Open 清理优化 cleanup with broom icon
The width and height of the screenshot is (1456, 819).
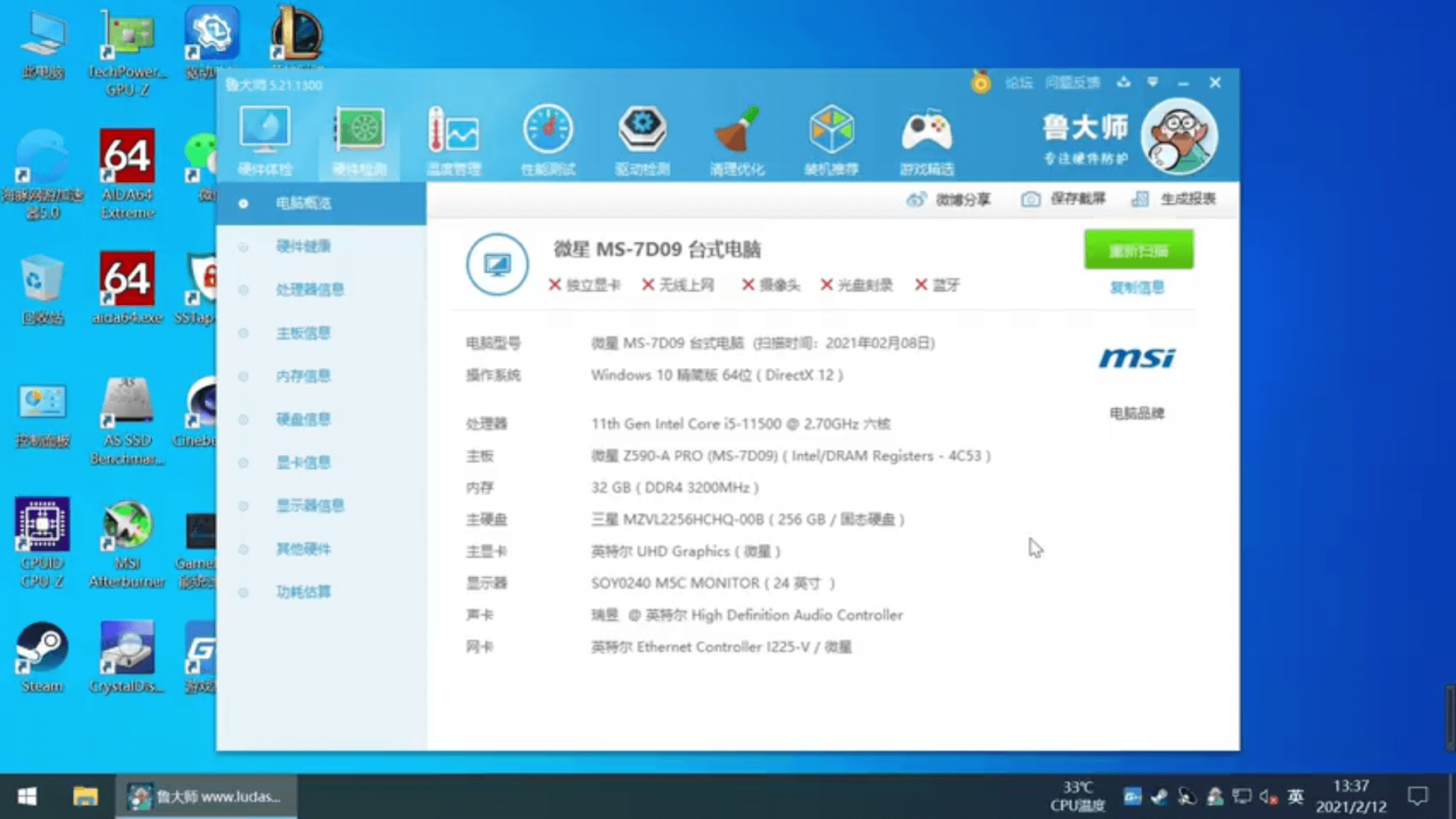737,141
